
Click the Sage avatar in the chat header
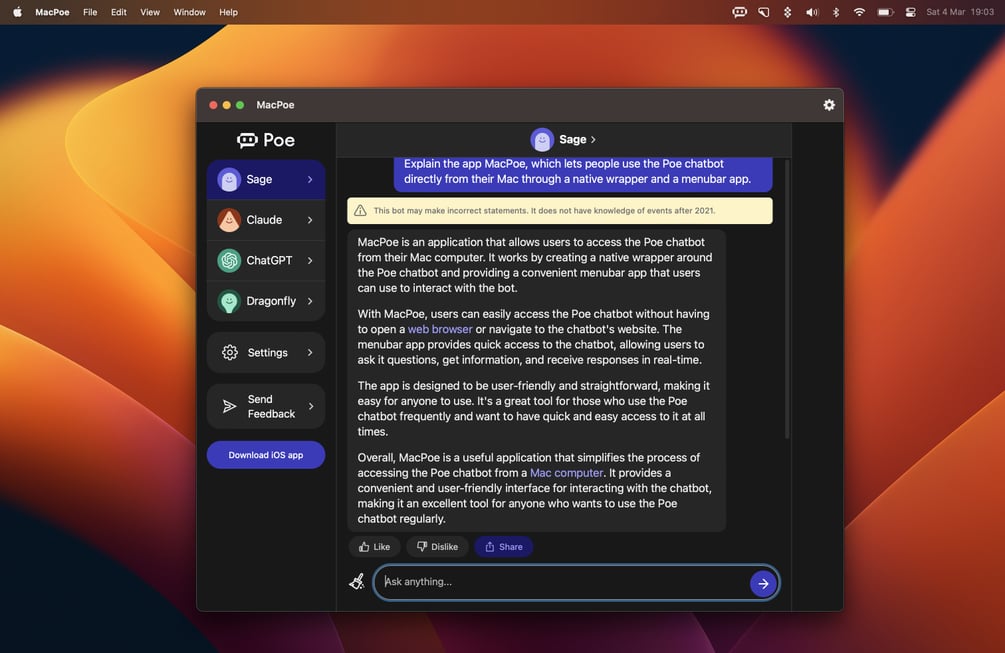pyautogui.click(x=542, y=140)
